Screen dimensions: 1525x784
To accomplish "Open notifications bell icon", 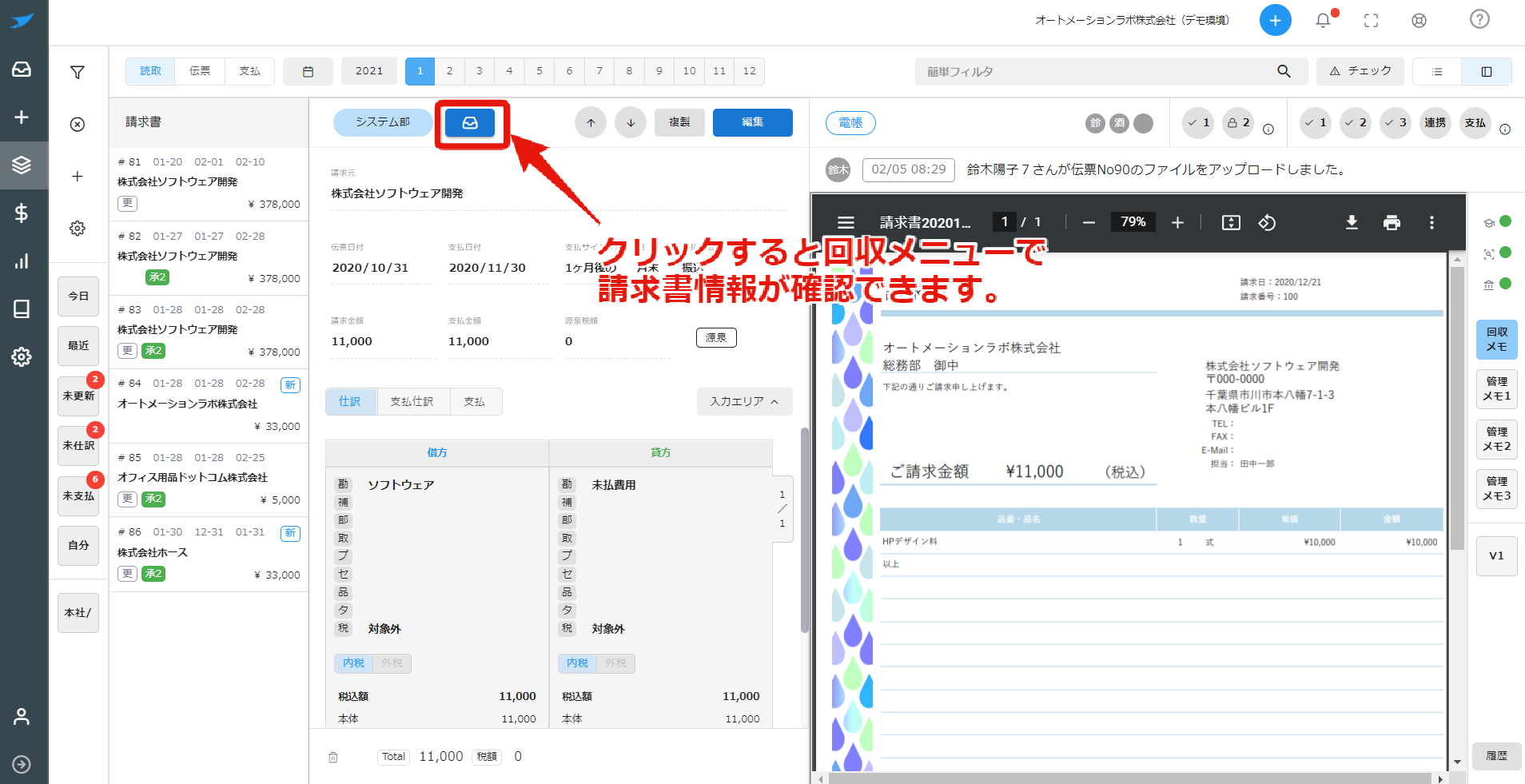I will click(1324, 20).
